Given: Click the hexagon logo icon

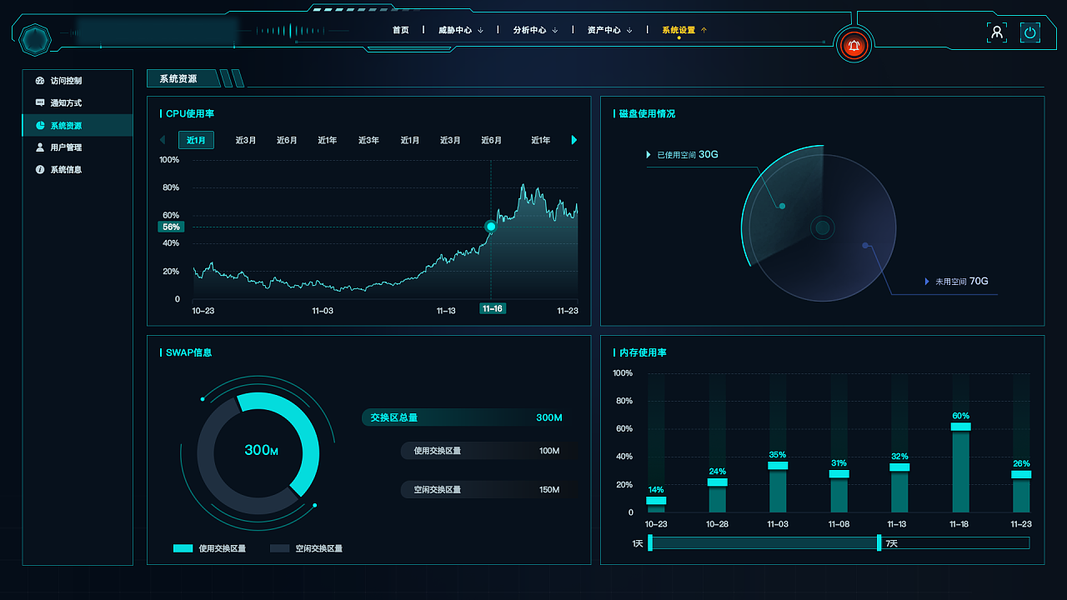Looking at the screenshot, I should pyautogui.click(x=35, y=40).
